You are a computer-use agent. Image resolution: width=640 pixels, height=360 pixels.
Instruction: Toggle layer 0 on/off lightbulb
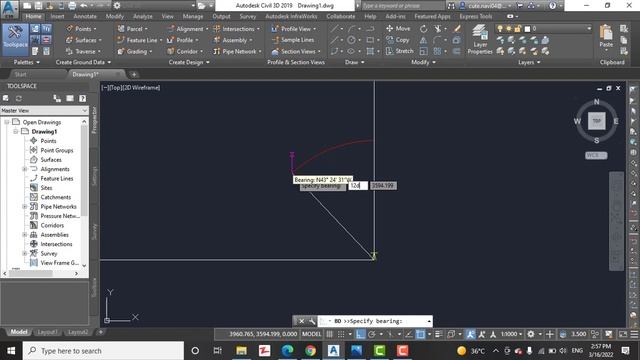pos(500,29)
